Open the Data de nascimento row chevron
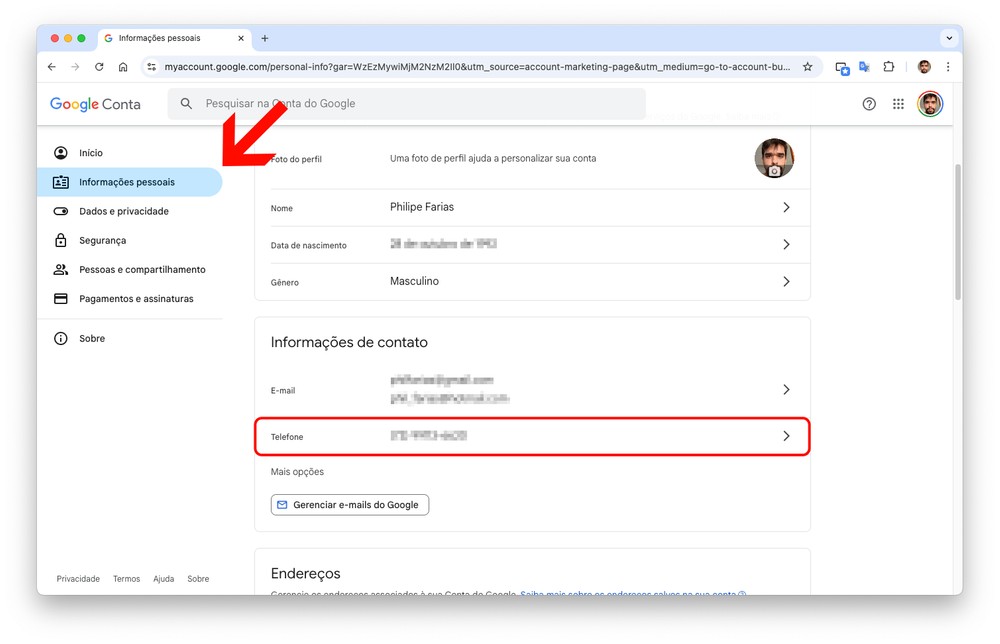Screen dimensions: 1000x644 coord(786,244)
